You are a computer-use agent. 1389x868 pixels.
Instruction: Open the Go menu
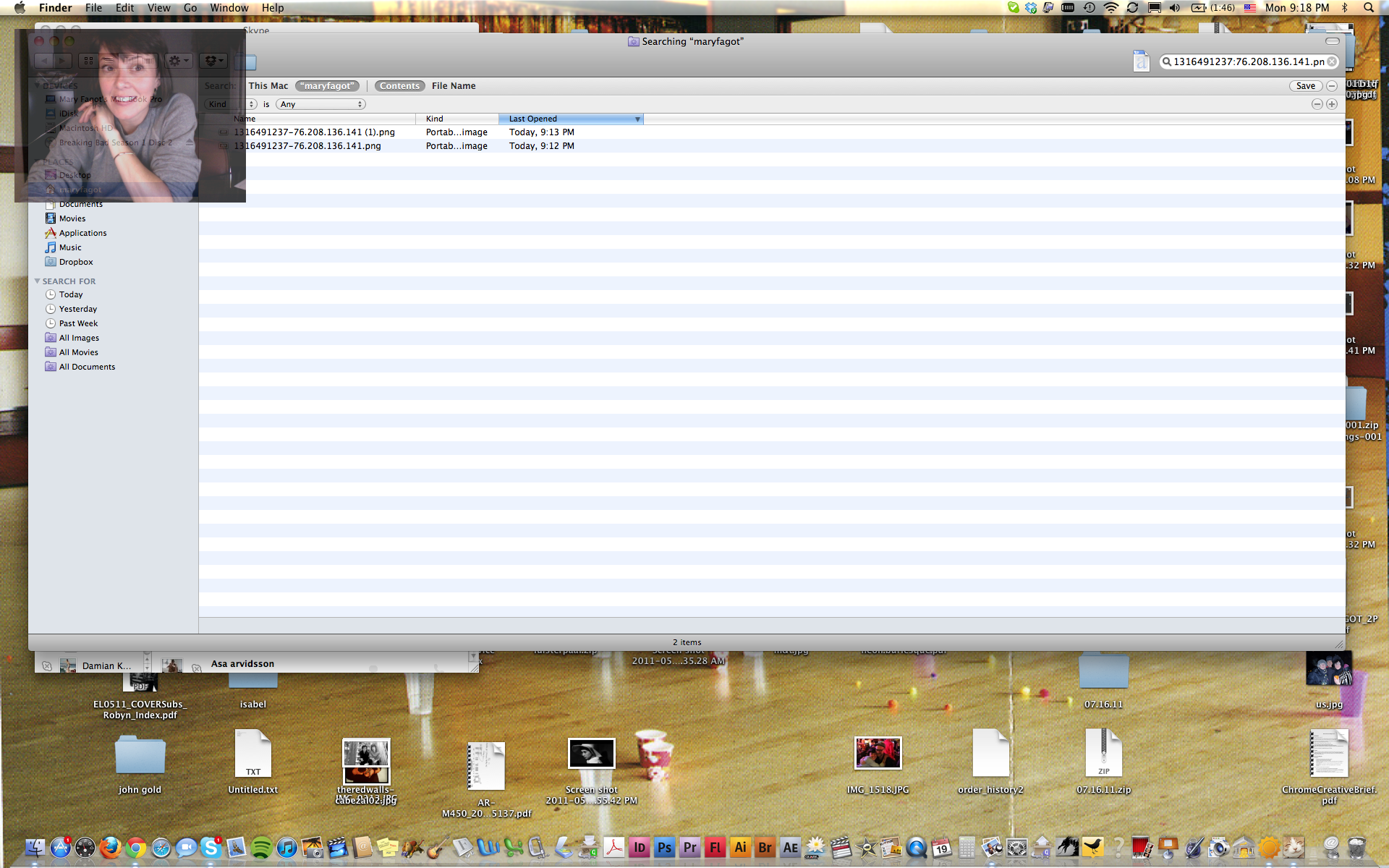[190, 8]
